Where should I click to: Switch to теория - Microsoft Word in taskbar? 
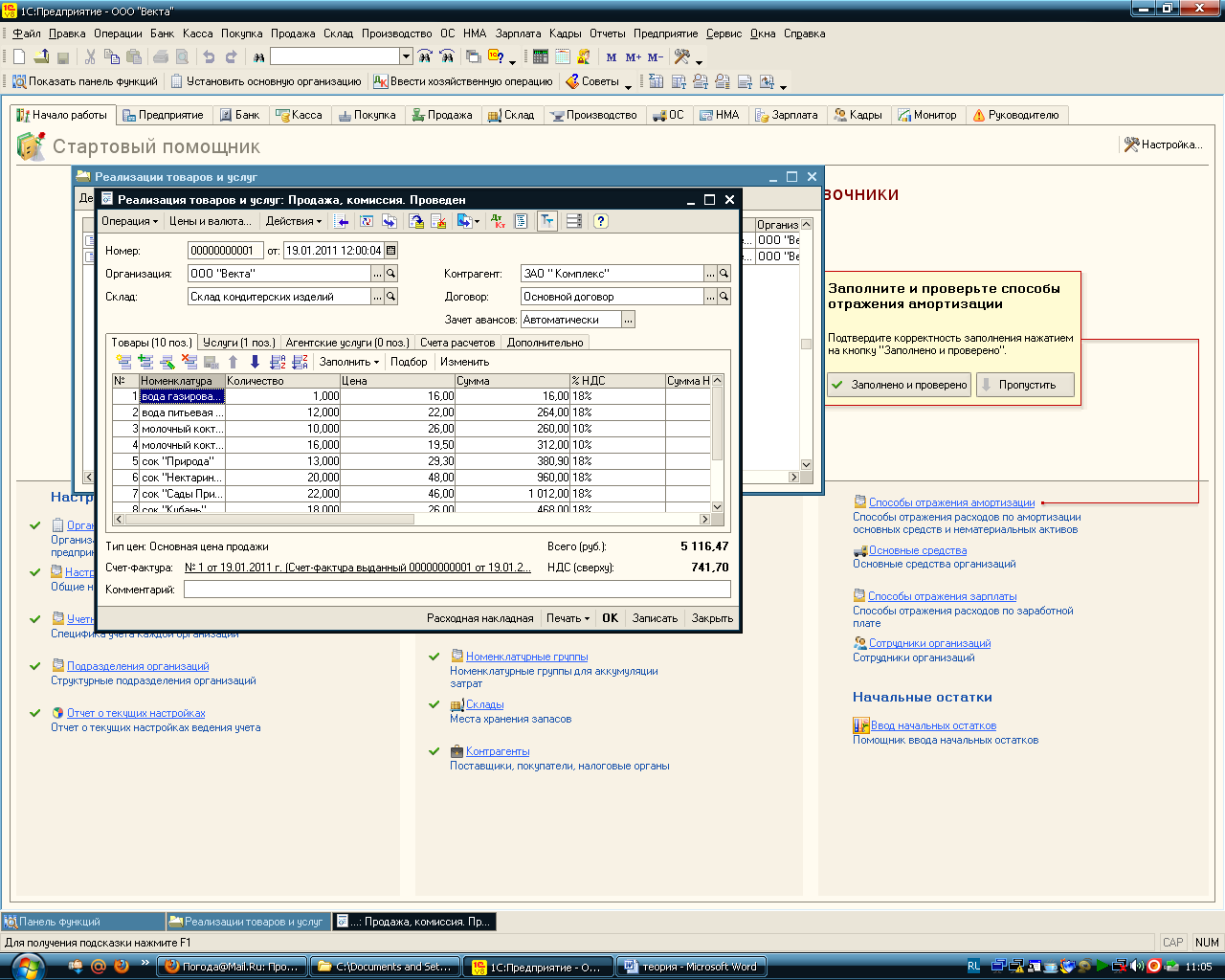[x=690, y=967]
